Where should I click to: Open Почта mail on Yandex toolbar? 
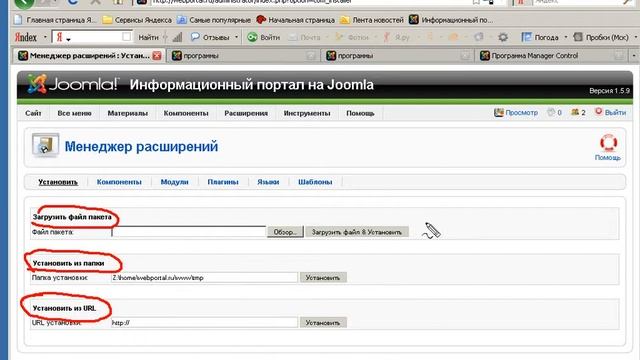(x=304, y=37)
